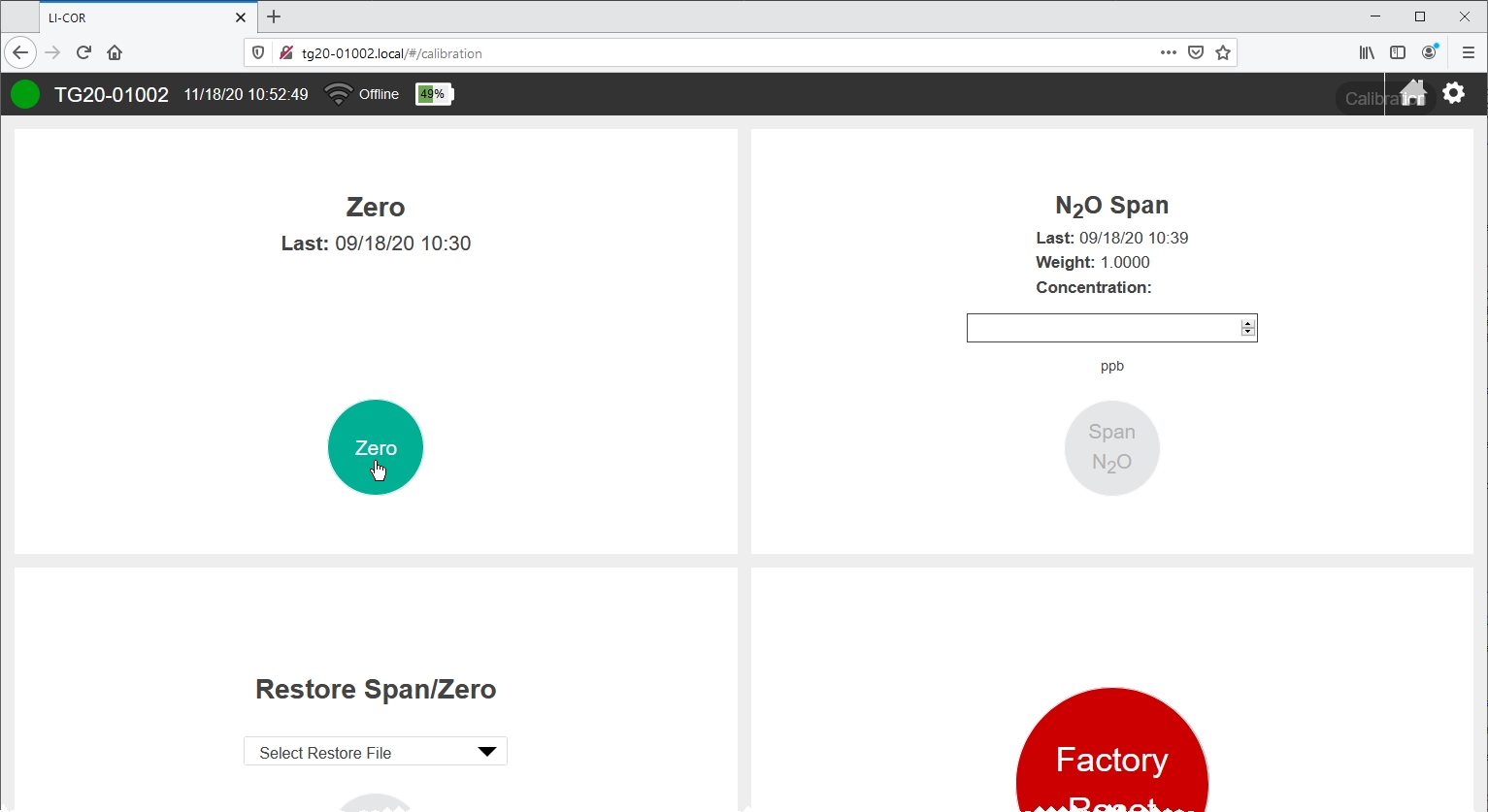This screenshot has width=1488, height=812.
Task: Open the browser home page button
Action: (x=115, y=52)
